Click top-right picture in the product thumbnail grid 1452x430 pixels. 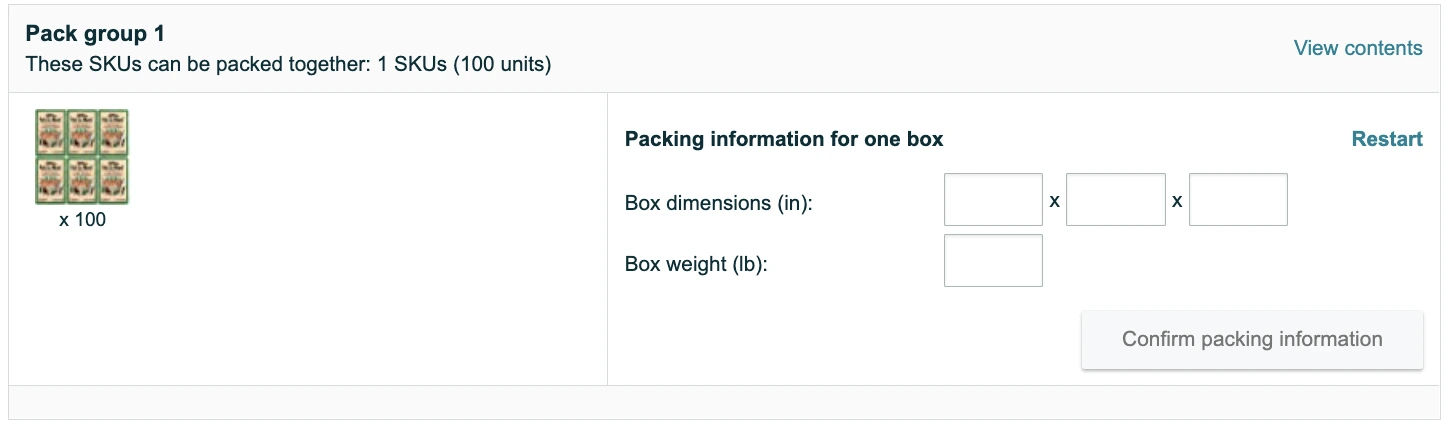pyautogui.click(x=113, y=133)
